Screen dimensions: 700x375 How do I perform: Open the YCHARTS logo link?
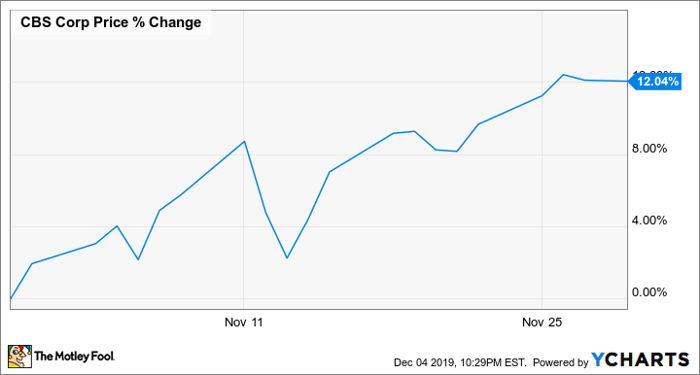point(641,359)
